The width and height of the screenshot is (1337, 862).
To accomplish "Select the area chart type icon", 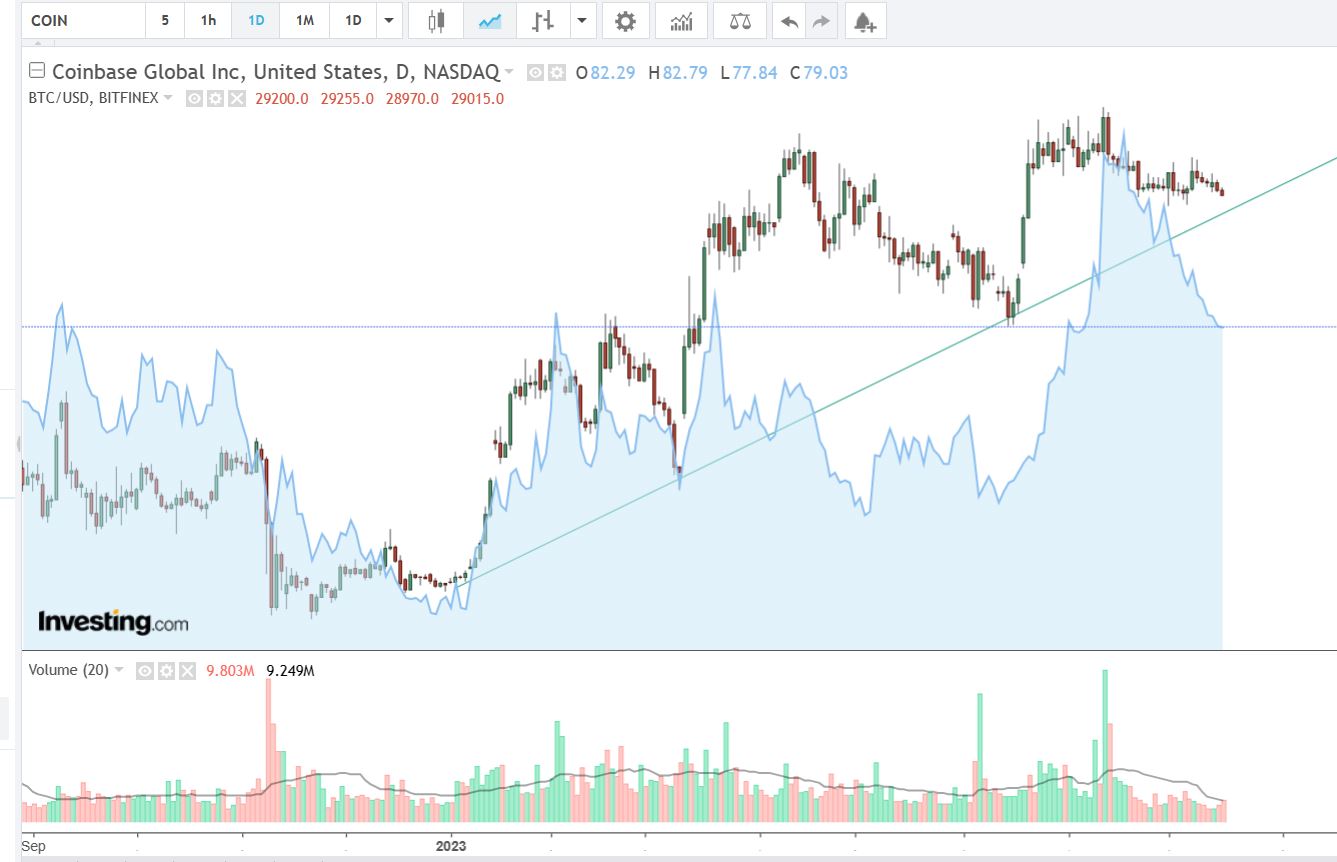I will pyautogui.click(x=490, y=21).
